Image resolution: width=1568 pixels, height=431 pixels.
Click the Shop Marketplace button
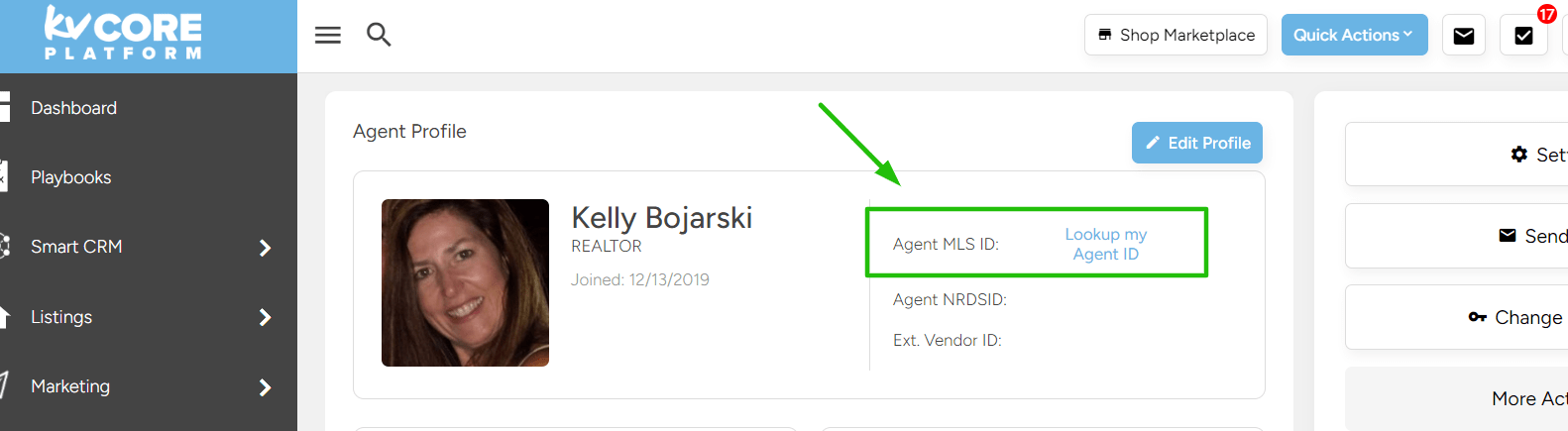pyautogui.click(x=1176, y=35)
